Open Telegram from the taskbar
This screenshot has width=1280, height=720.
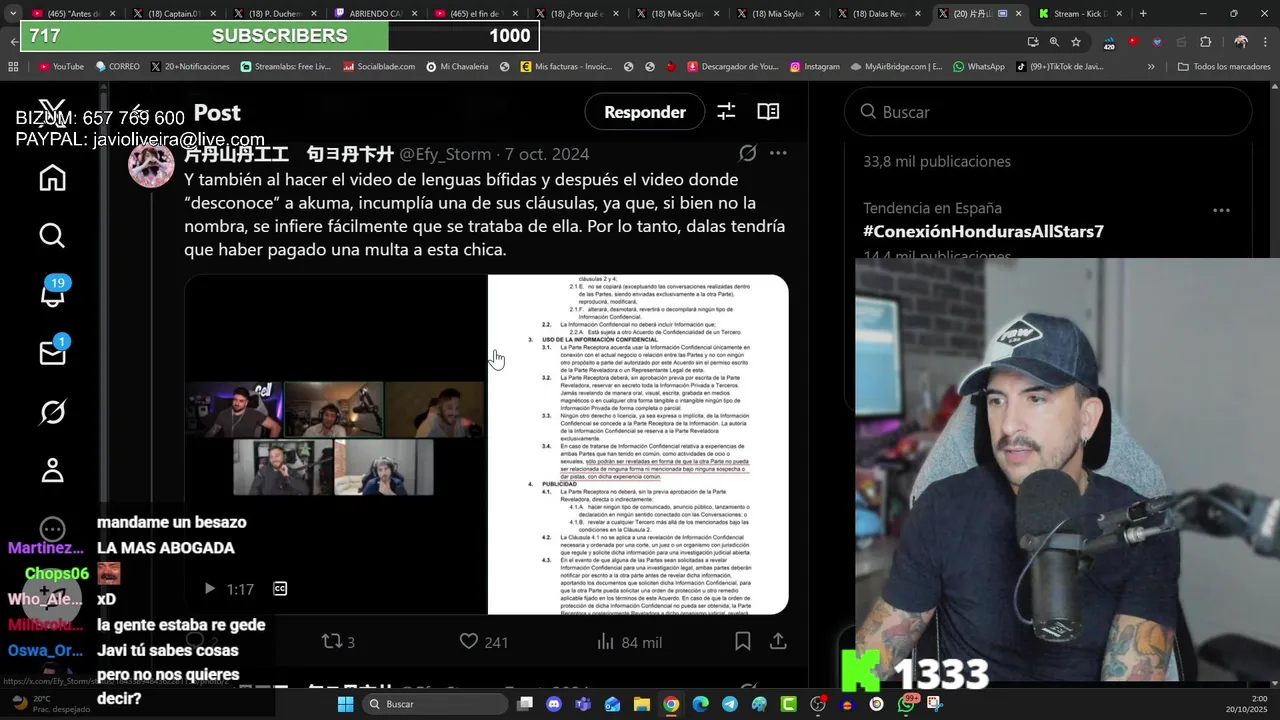coord(730,704)
